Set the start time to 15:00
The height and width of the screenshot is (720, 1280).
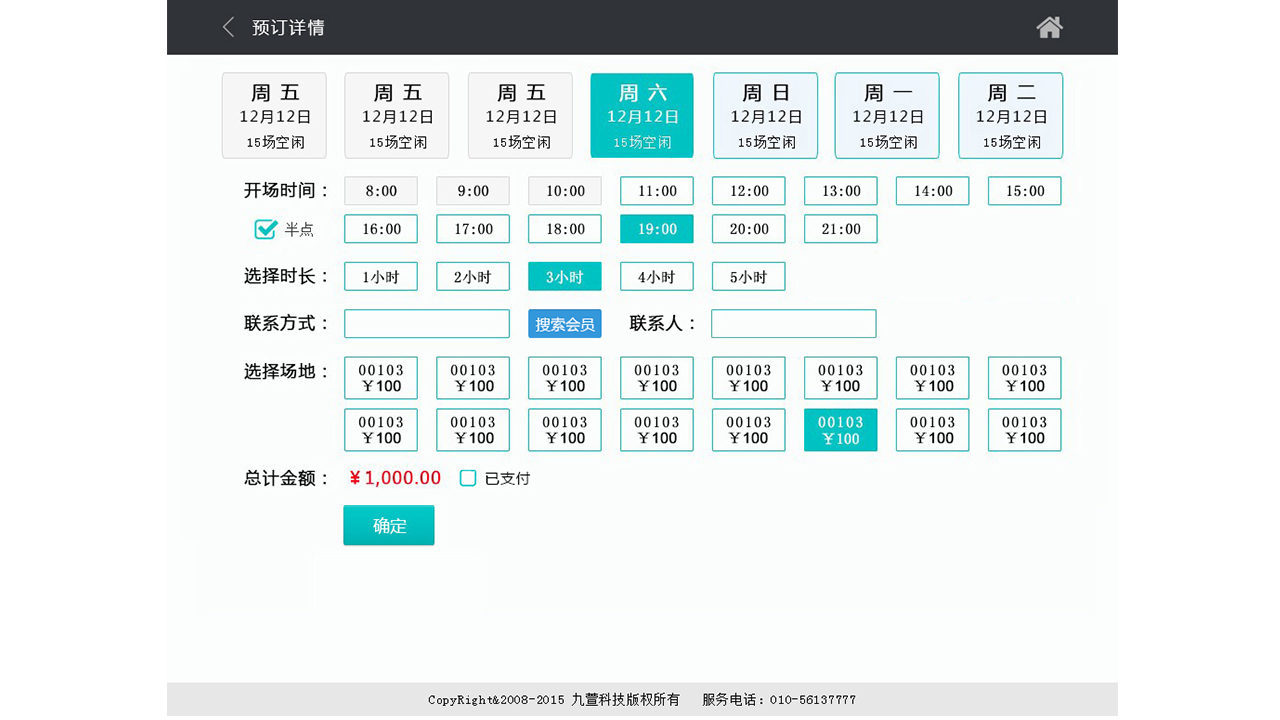(x=1025, y=191)
